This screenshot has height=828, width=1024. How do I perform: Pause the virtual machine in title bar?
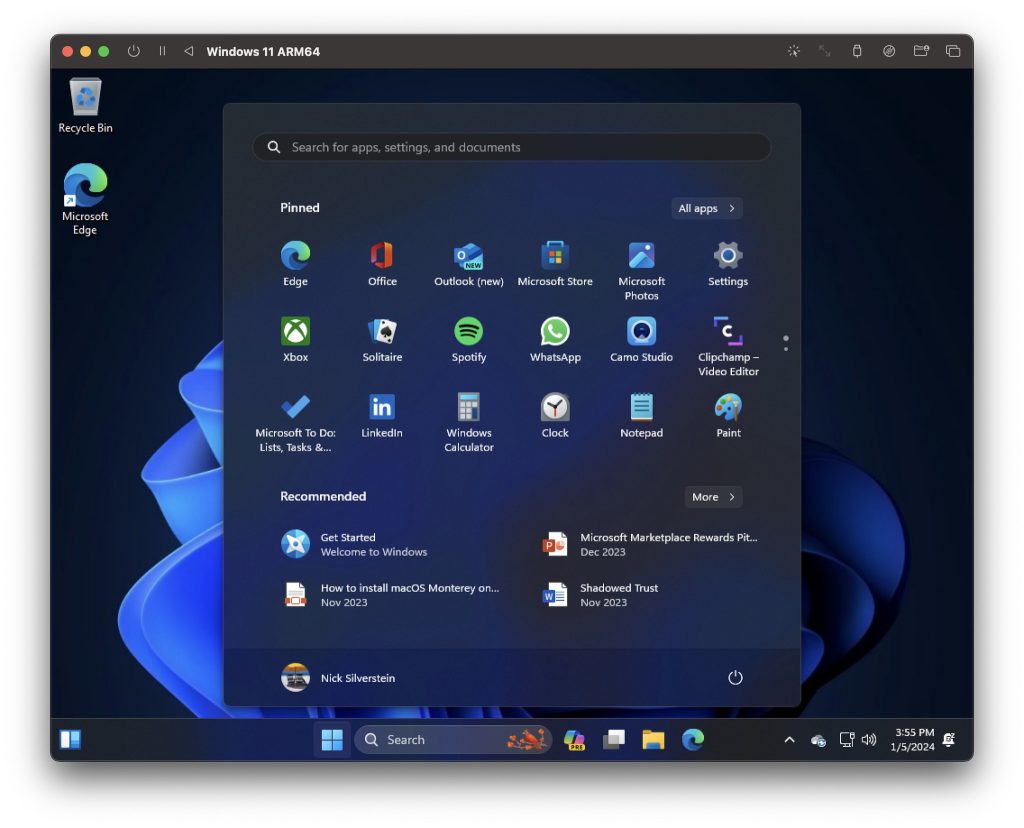tap(162, 51)
